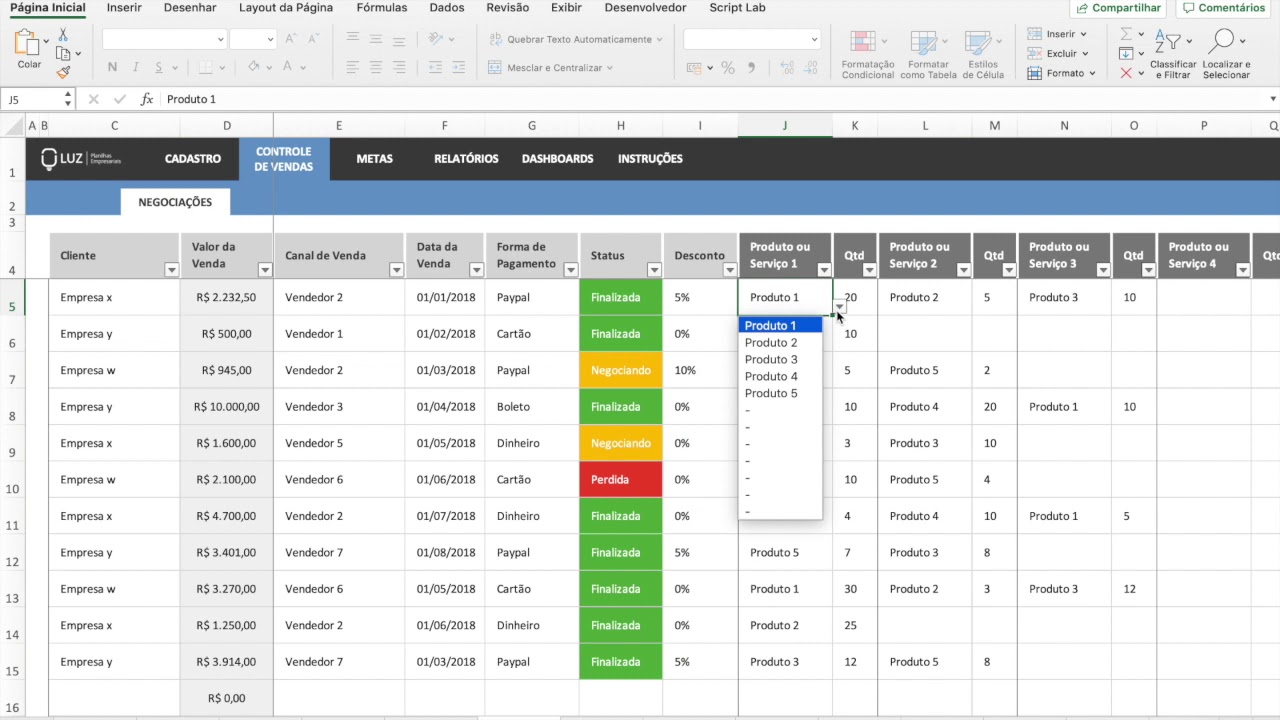
Task: Toggle Quebrar Texto Automaticamente
Action: (x=575, y=39)
